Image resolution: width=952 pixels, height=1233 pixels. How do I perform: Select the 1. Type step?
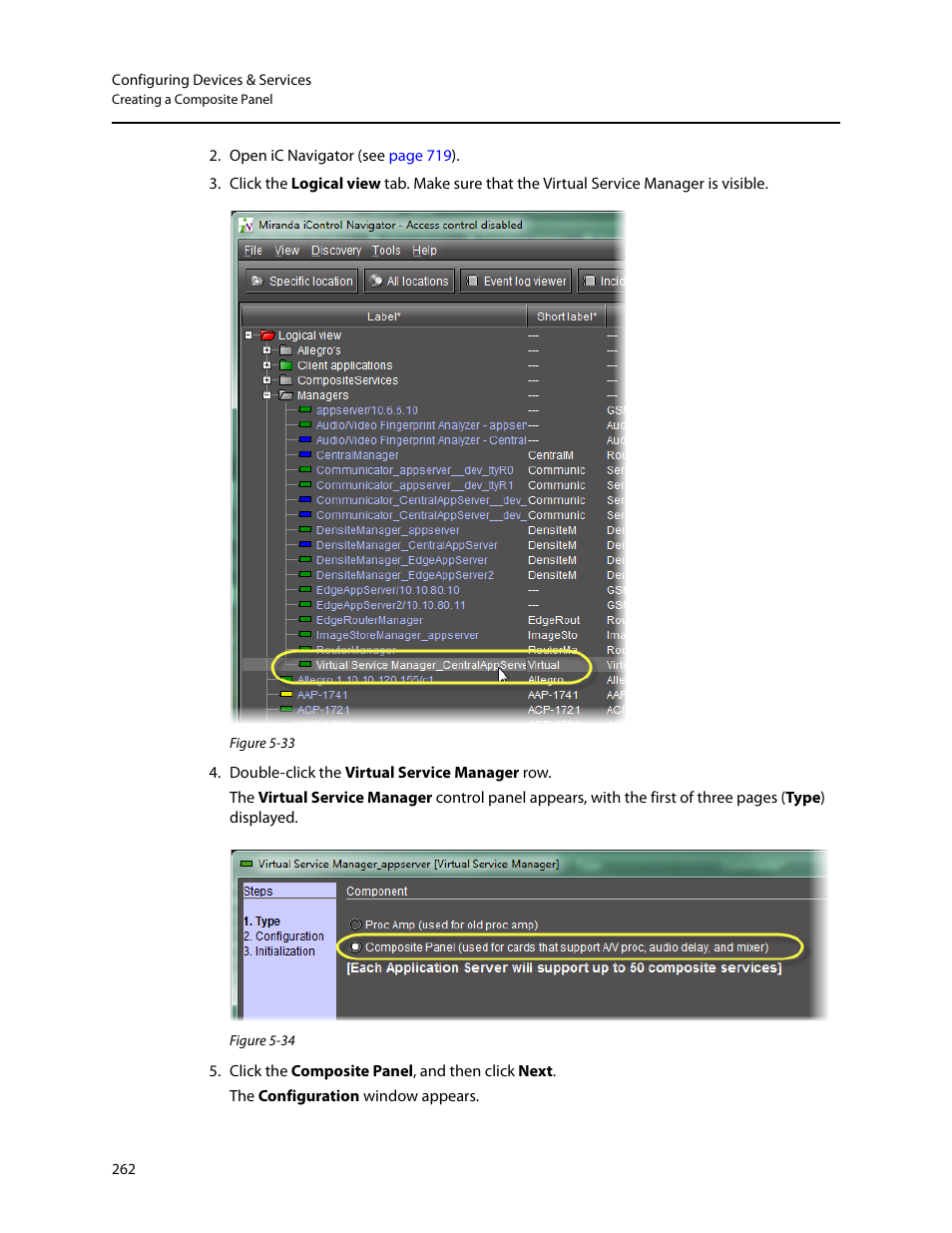(262, 922)
